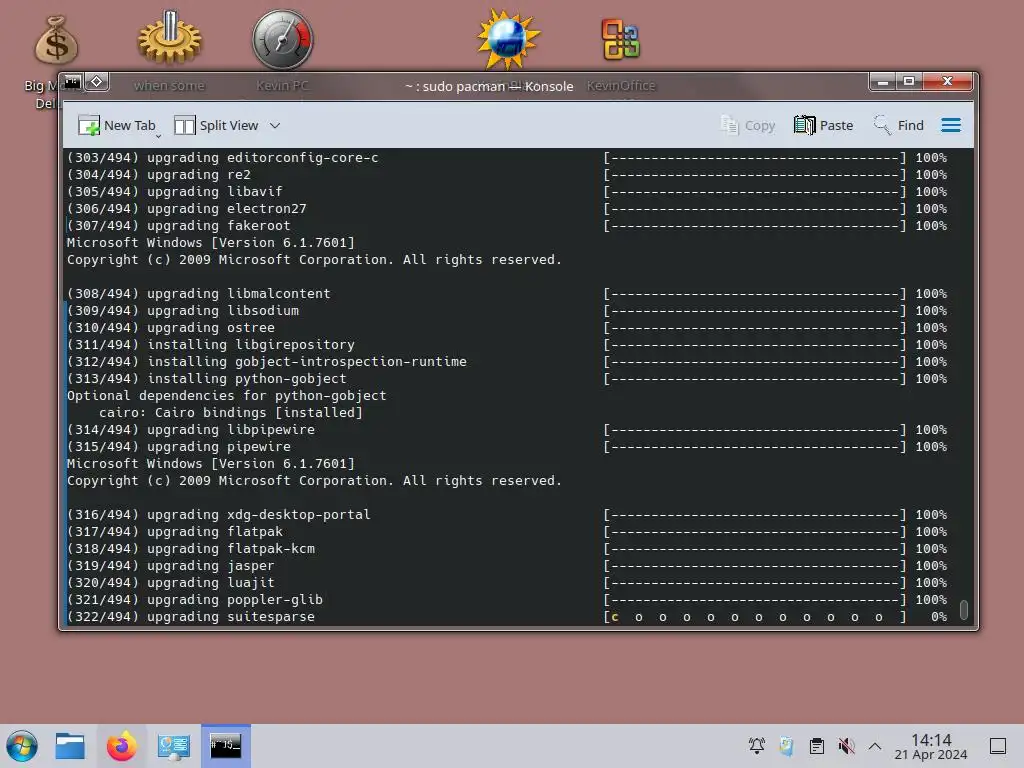Click the text 'installing python-gobject'
This screenshot has height=768, width=1024.
(x=247, y=379)
